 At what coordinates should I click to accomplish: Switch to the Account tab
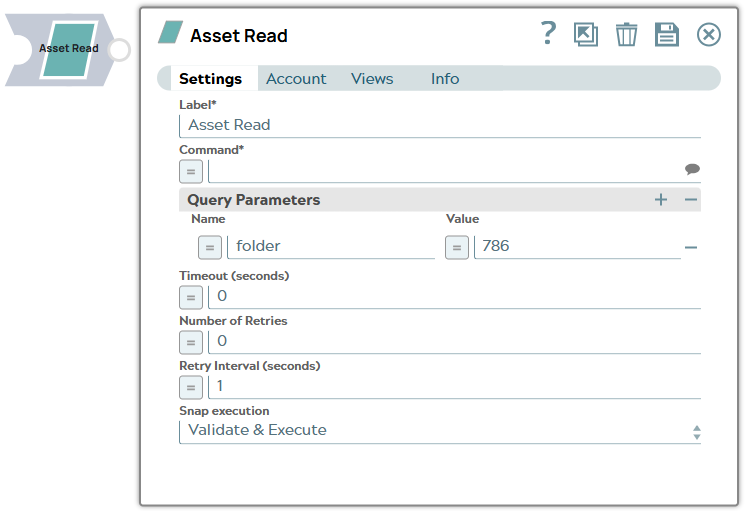coord(296,79)
